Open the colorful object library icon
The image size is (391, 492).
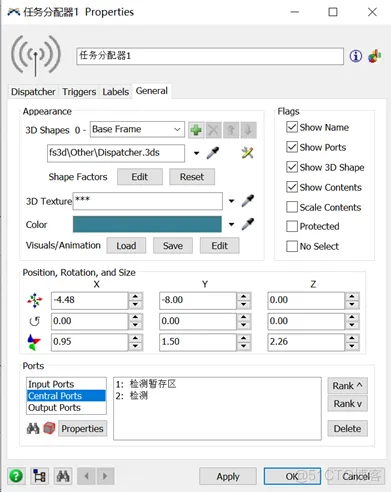pyautogui.click(x=375, y=56)
